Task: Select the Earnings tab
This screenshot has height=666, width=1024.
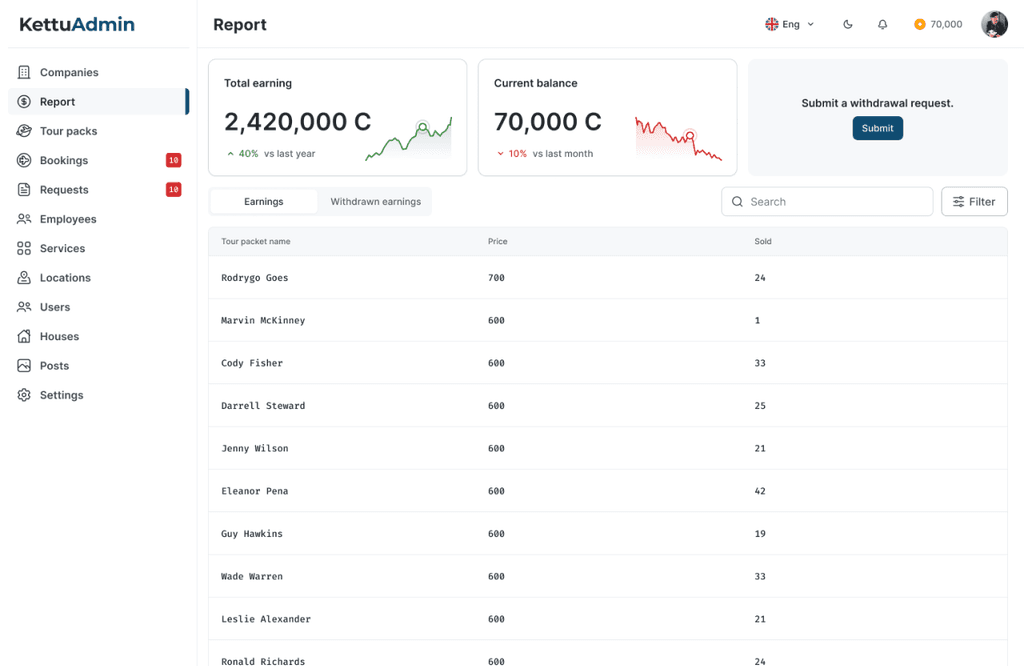Action: [264, 202]
